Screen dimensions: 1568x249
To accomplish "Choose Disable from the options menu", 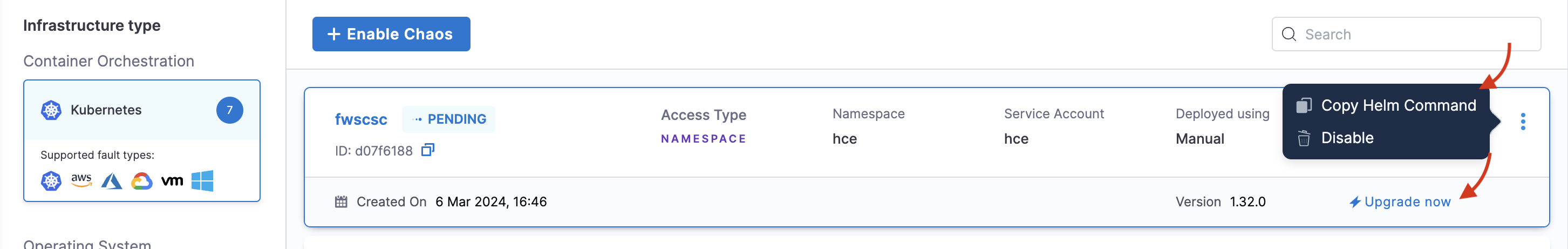I will (x=1346, y=138).
